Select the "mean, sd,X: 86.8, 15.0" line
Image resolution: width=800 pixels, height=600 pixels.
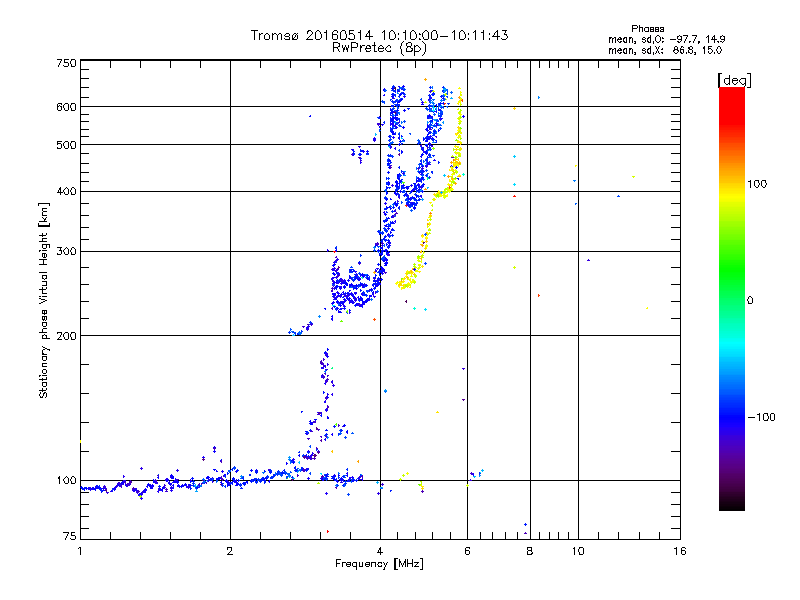(665, 51)
